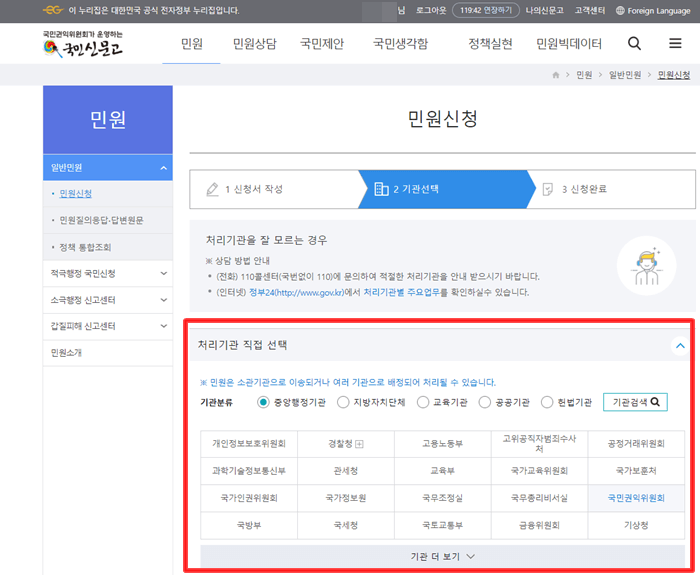Expand the 적극행정 국민신청 sidebar menu
Viewport: 700px width, 575px height.
pos(163,273)
